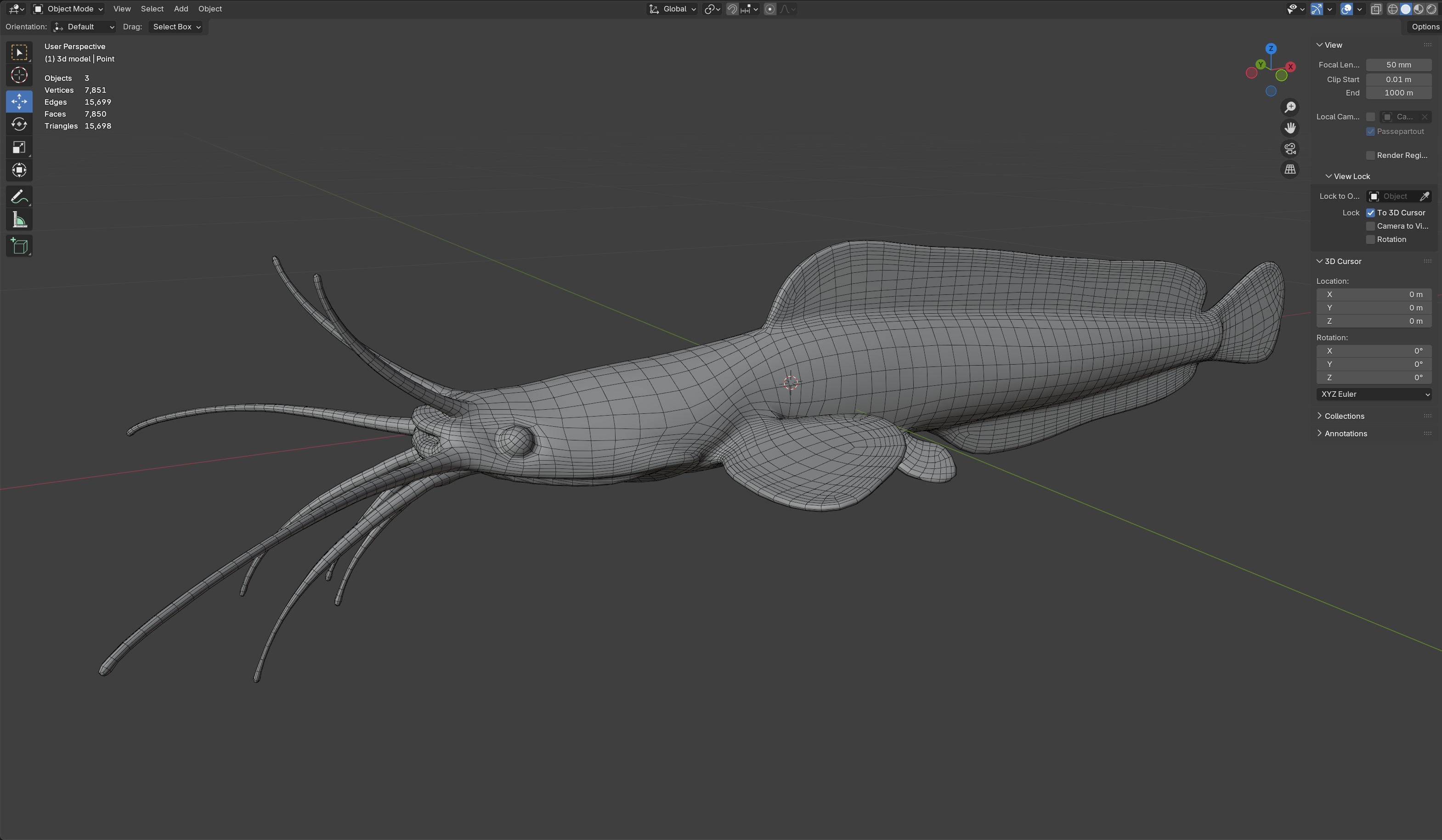Activate the Scale tool
This screenshot has height=840, width=1442.
pos(19,147)
